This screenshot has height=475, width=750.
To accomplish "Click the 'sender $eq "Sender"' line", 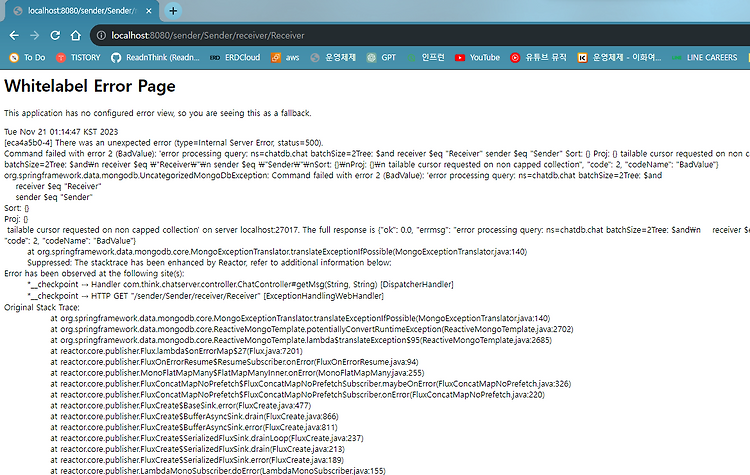I will click(54, 197).
